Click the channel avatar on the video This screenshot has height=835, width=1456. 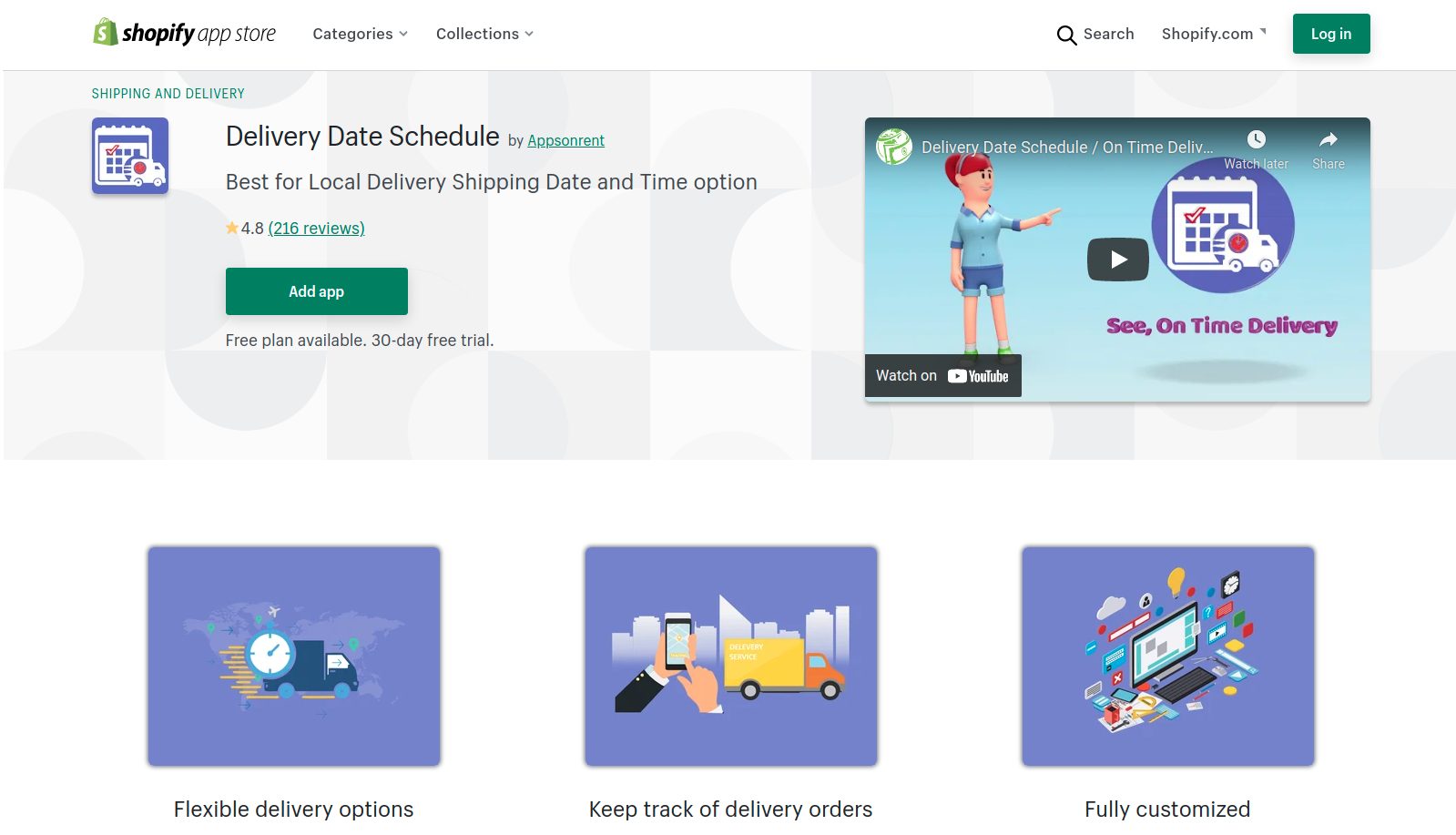(x=894, y=147)
